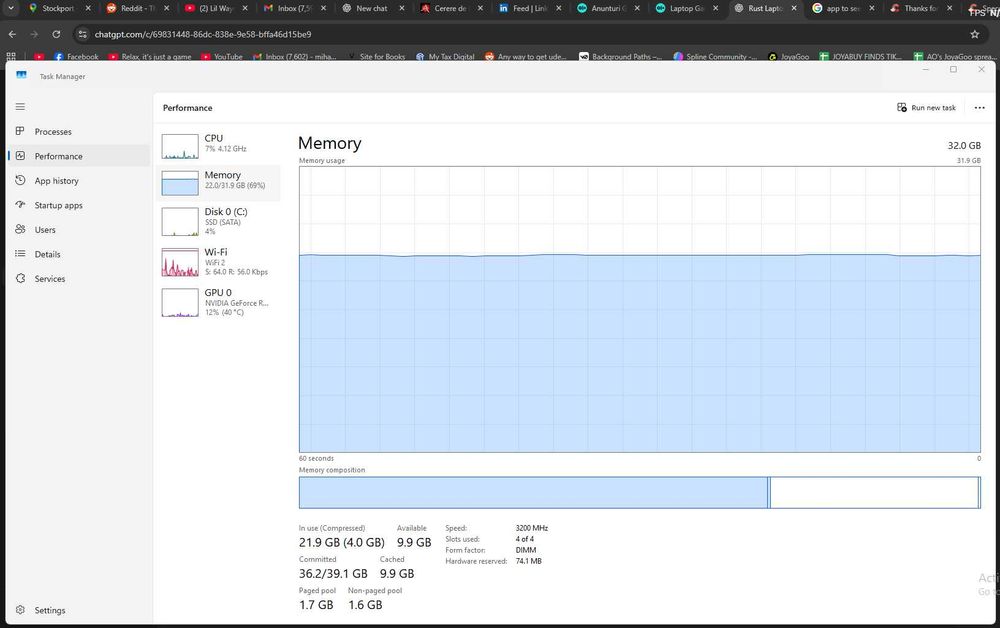
Task: Open the JoyaGoo bookmark
Action: pyautogui.click(x=788, y=57)
